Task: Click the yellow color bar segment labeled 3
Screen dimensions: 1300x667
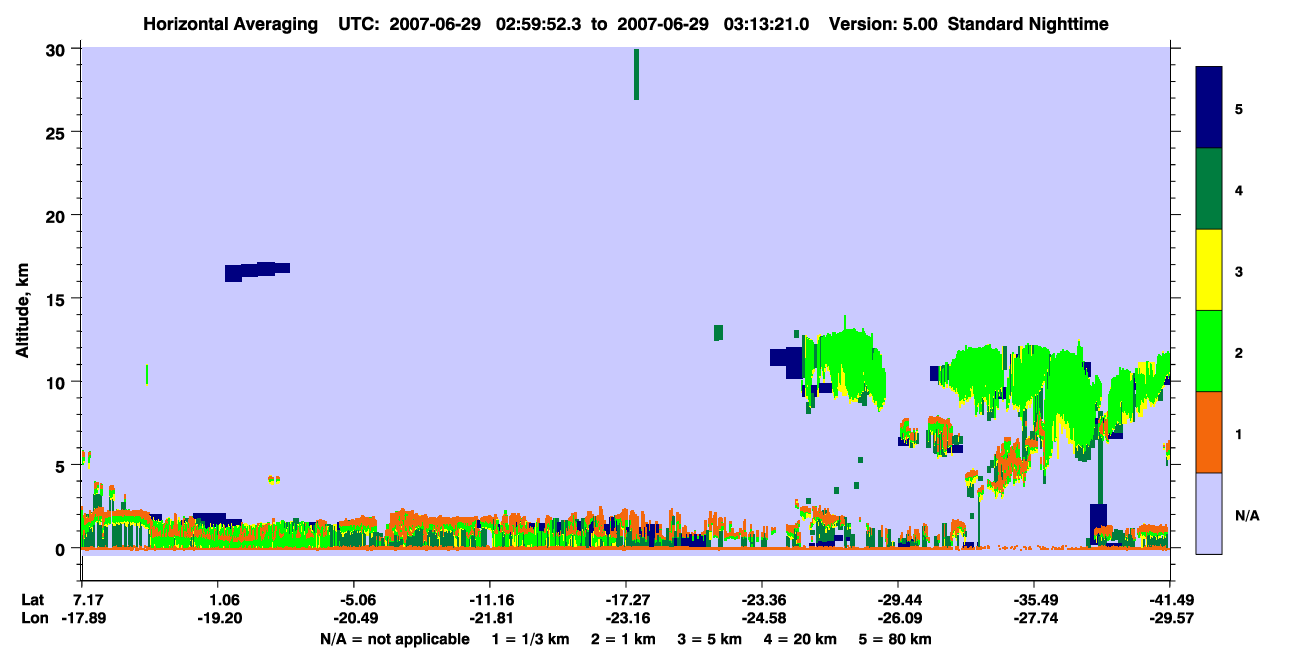Action: pyautogui.click(x=1209, y=270)
